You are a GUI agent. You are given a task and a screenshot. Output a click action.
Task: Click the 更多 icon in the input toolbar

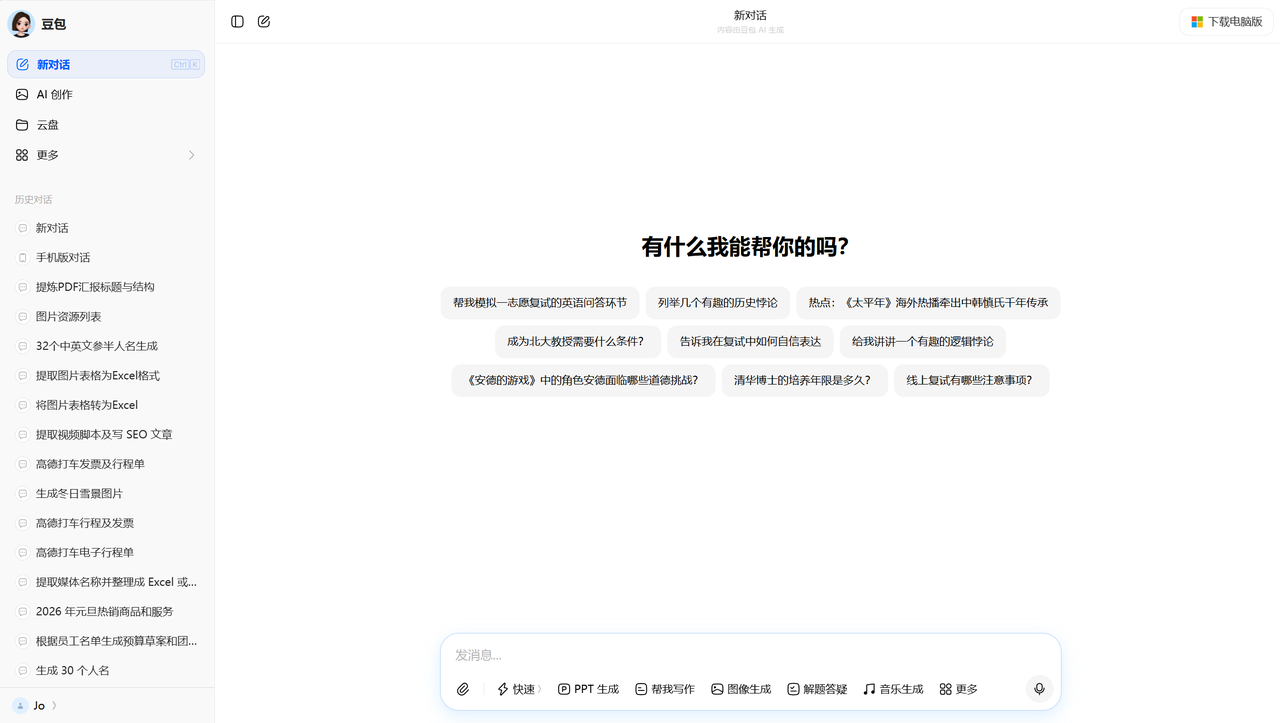[x=957, y=689]
